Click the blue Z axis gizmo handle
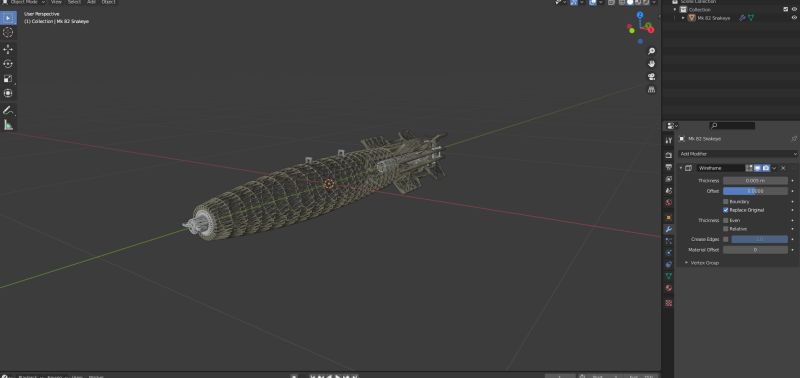 (640, 15)
